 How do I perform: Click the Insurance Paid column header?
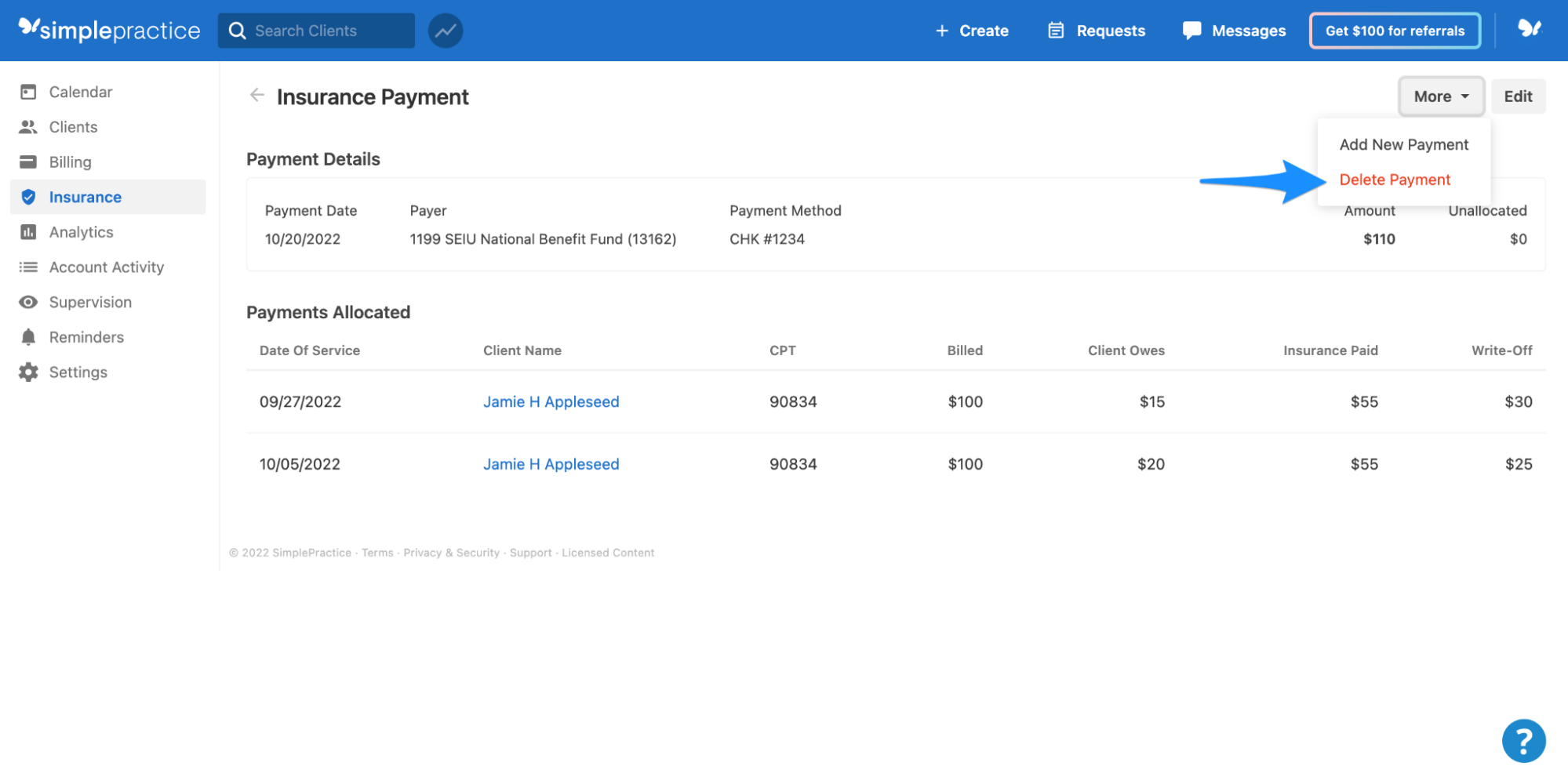click(x=1330, y=350)
